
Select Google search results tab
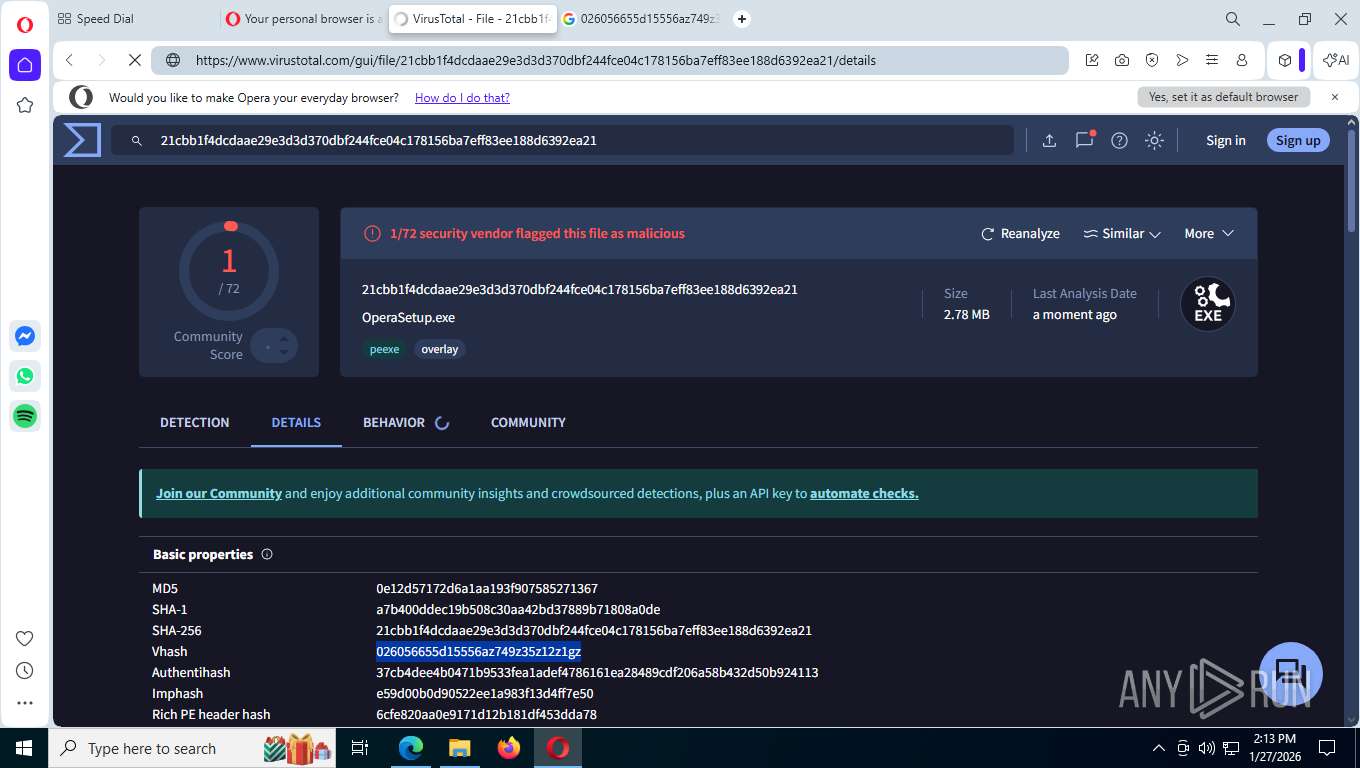pos(640,19)
